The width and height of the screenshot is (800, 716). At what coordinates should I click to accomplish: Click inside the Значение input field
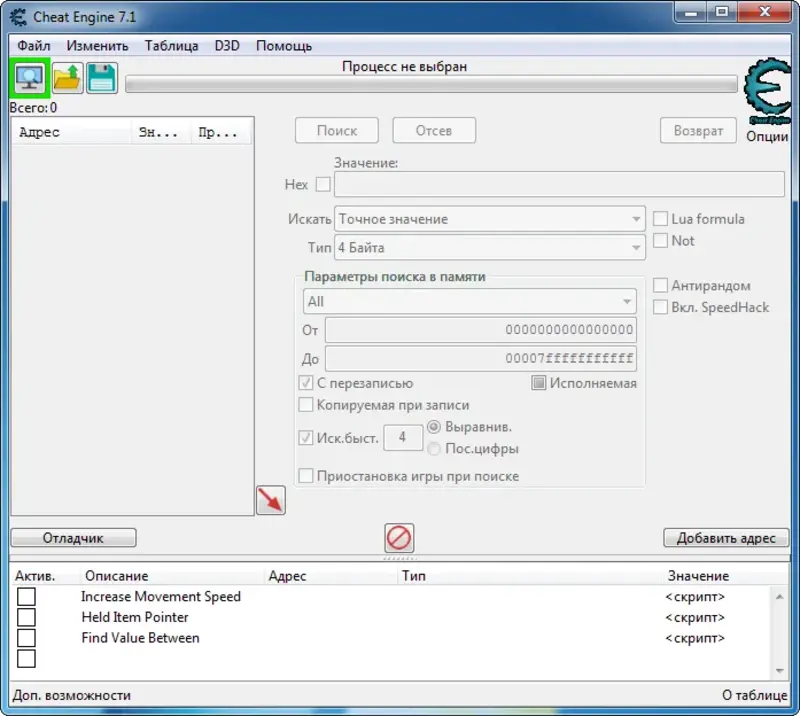[x=558, y=184]
